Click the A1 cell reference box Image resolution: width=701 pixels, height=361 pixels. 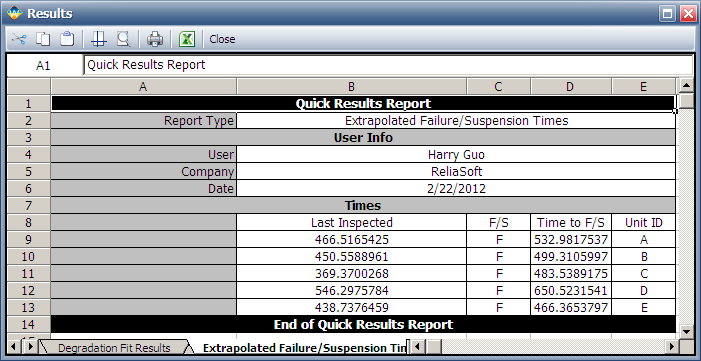point(44,65)
